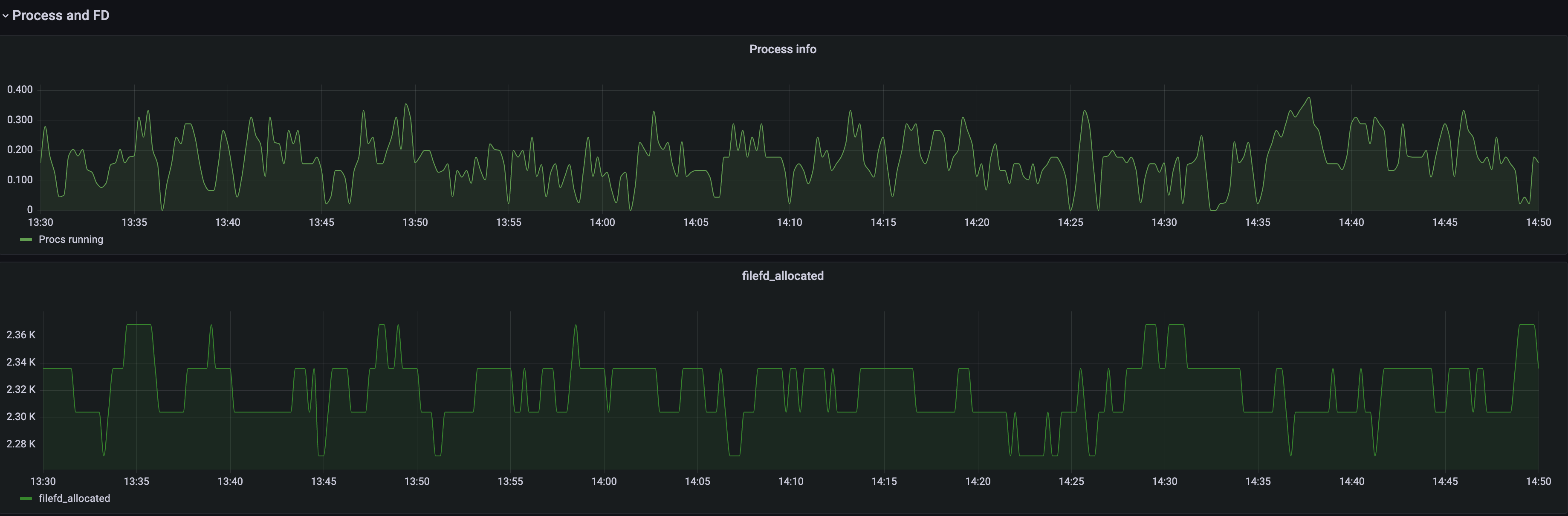Click the 0.100 y-axis label in Process info
Image resolution: width=1568 pixels, height=516 pixels.
coord(20,180)
